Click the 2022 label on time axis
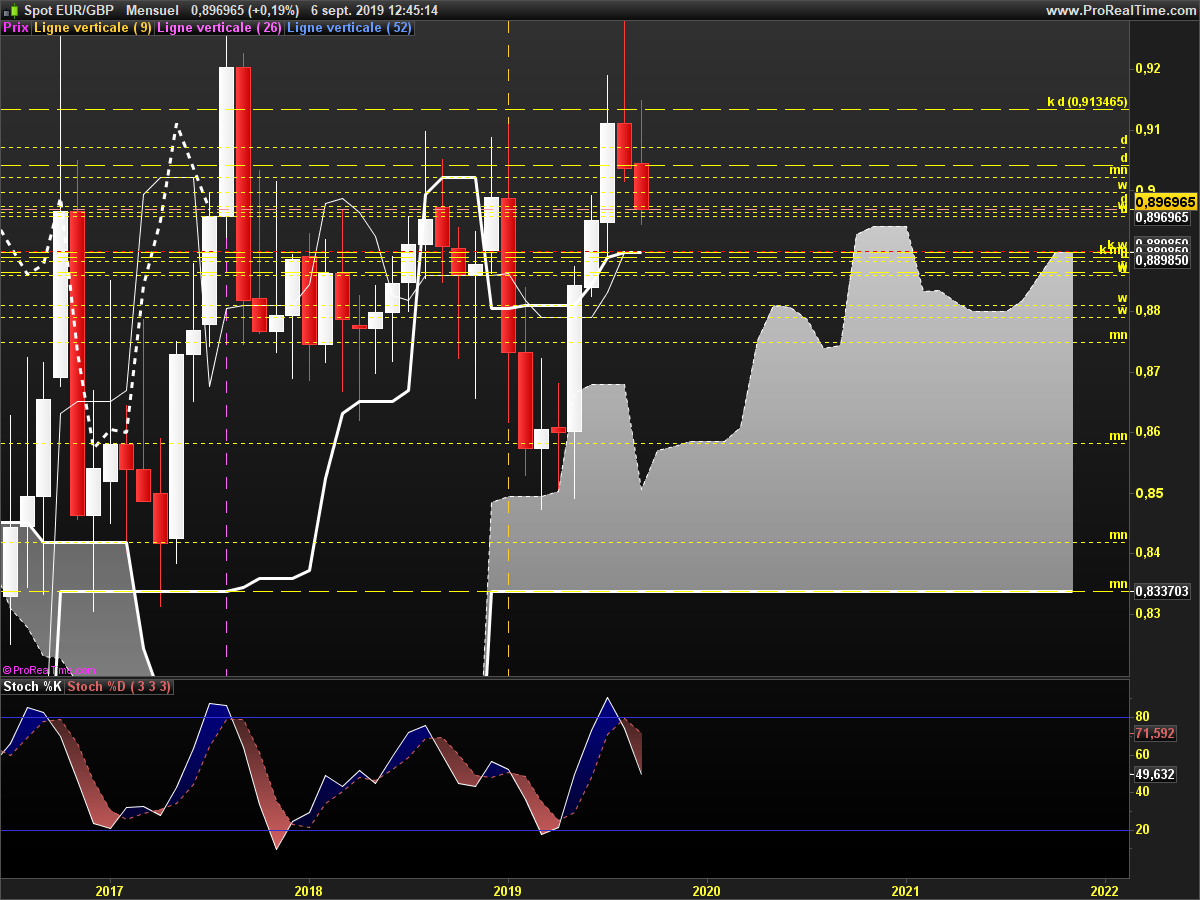The image size is (1200, 900). click(x=1105, y=890)
